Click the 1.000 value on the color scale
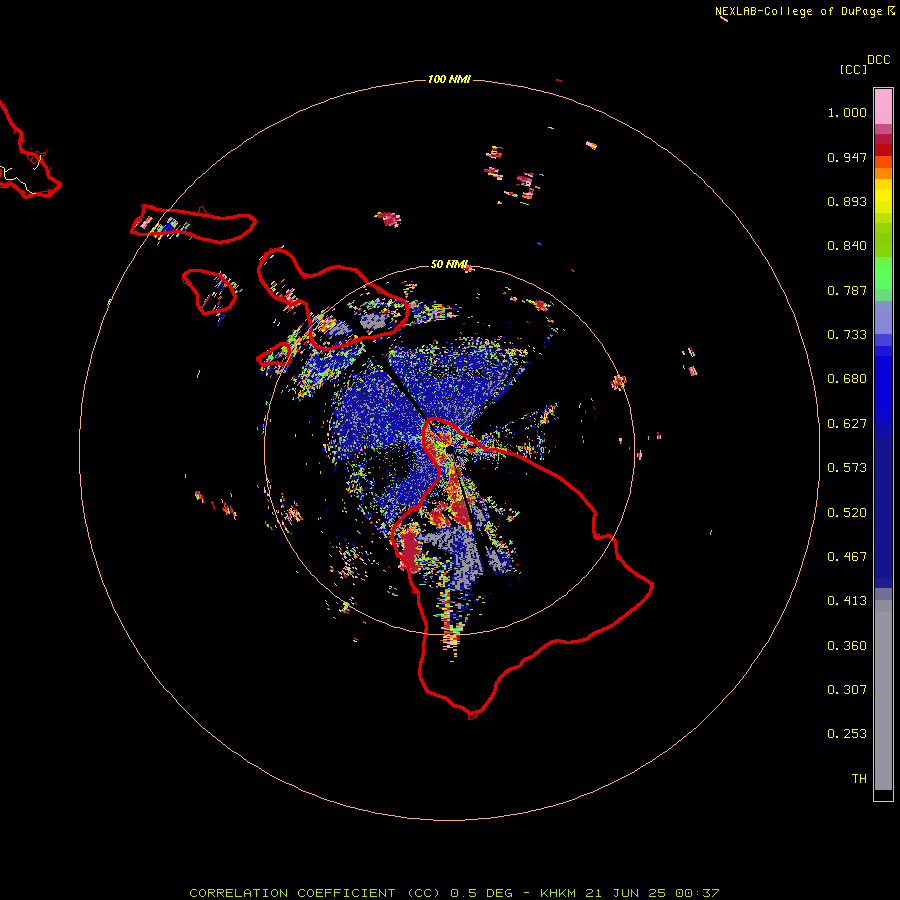The height and width of the screenshot is (900, 900). pyautogui.click(x=847, y=112)
